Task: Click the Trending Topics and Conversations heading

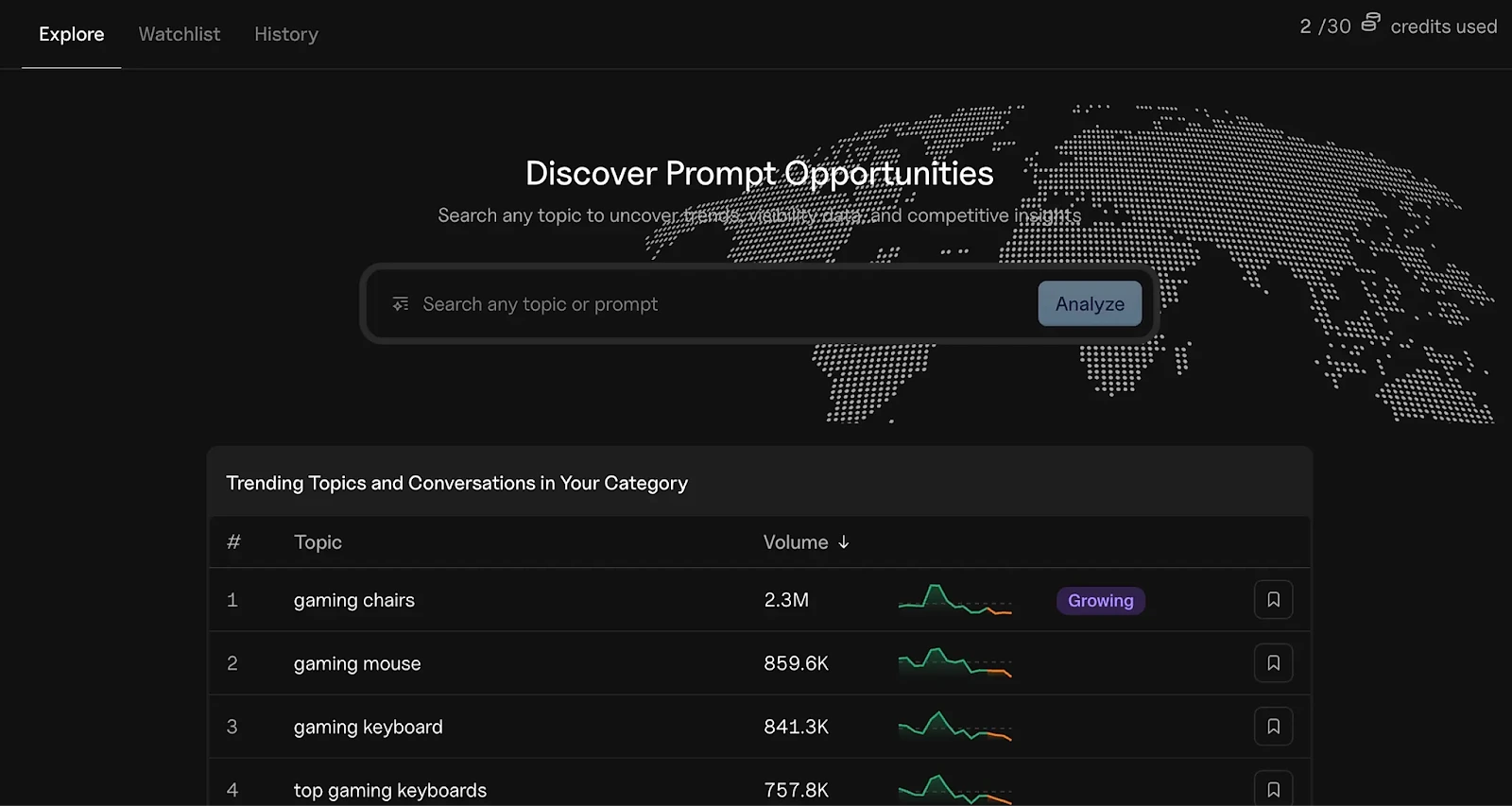Action: point(457,483)
